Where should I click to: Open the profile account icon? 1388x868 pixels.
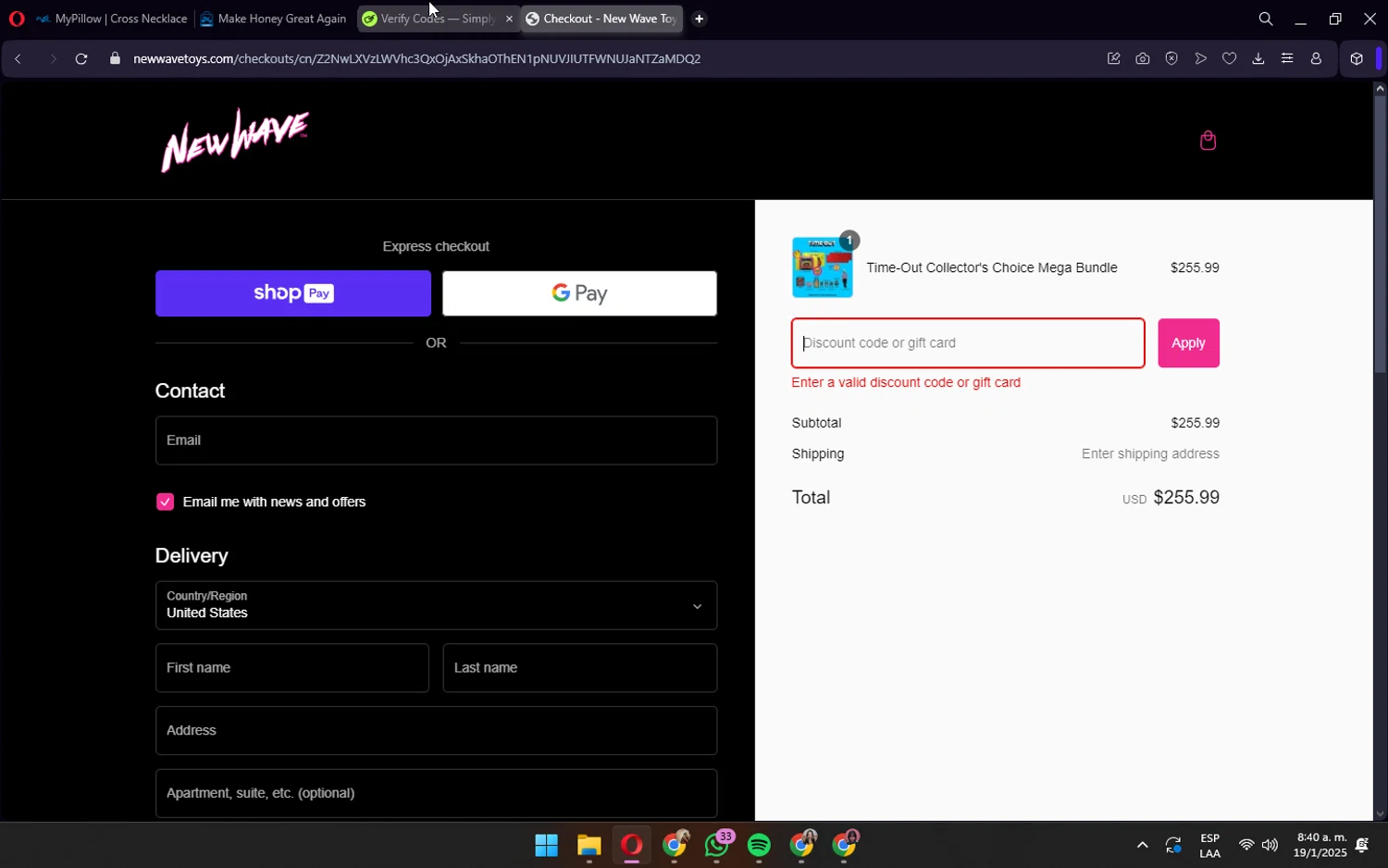1316,58
